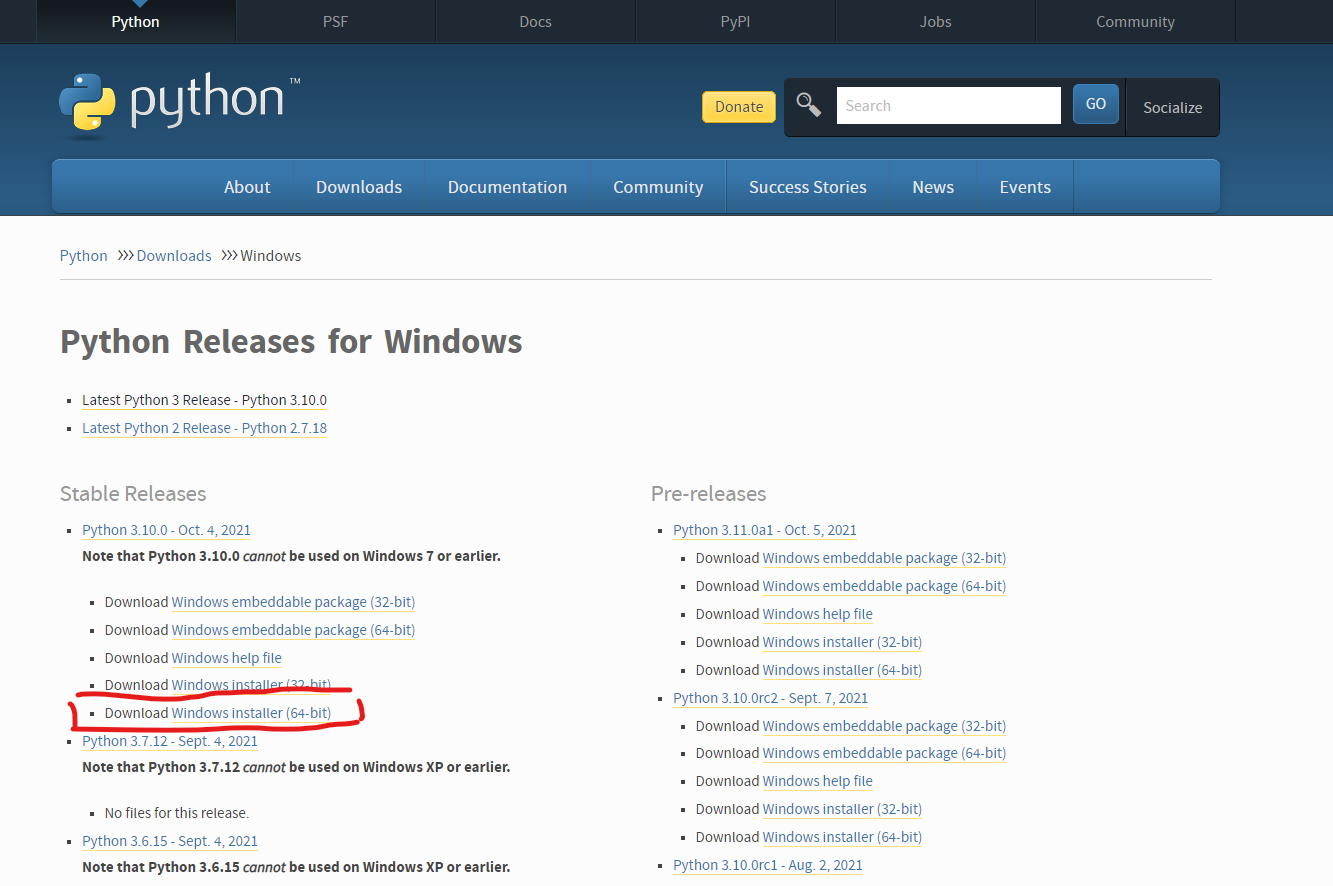Open Latest Python 3 Release - Python 3.10.0
This screenshot has height=886, width=1333.
[204, 400]
